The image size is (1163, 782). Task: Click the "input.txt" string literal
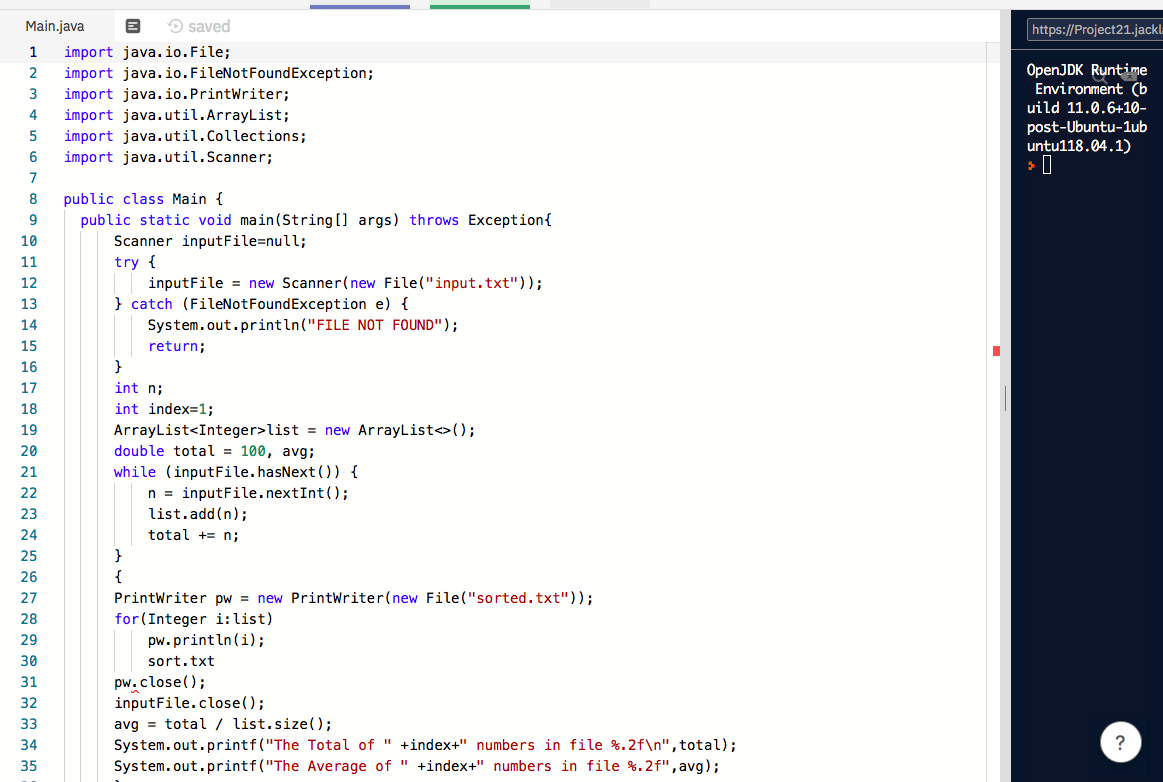[x=472, y=283]
